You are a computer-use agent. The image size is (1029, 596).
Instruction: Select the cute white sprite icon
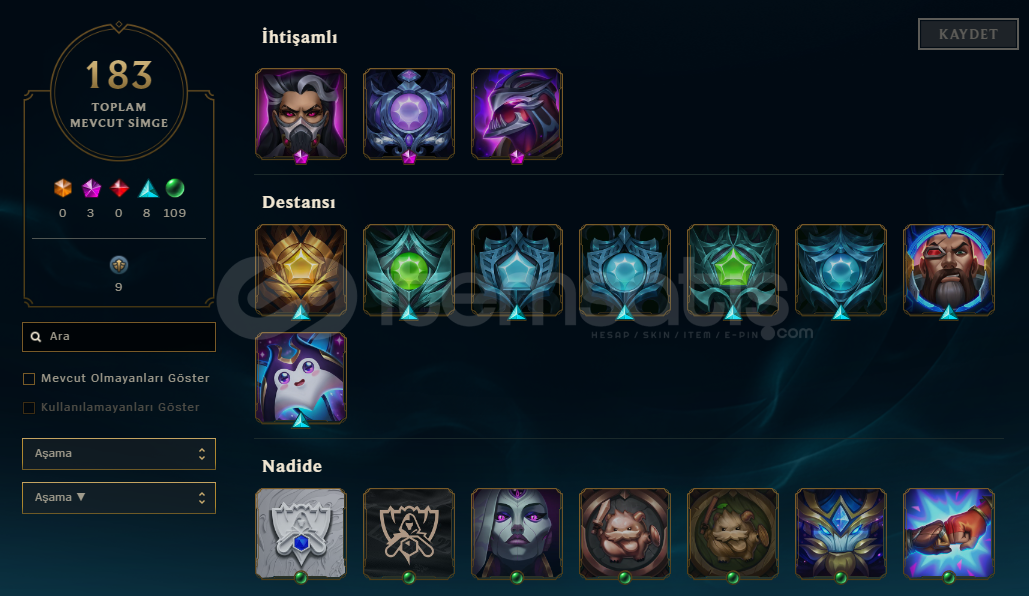point(301,378)
